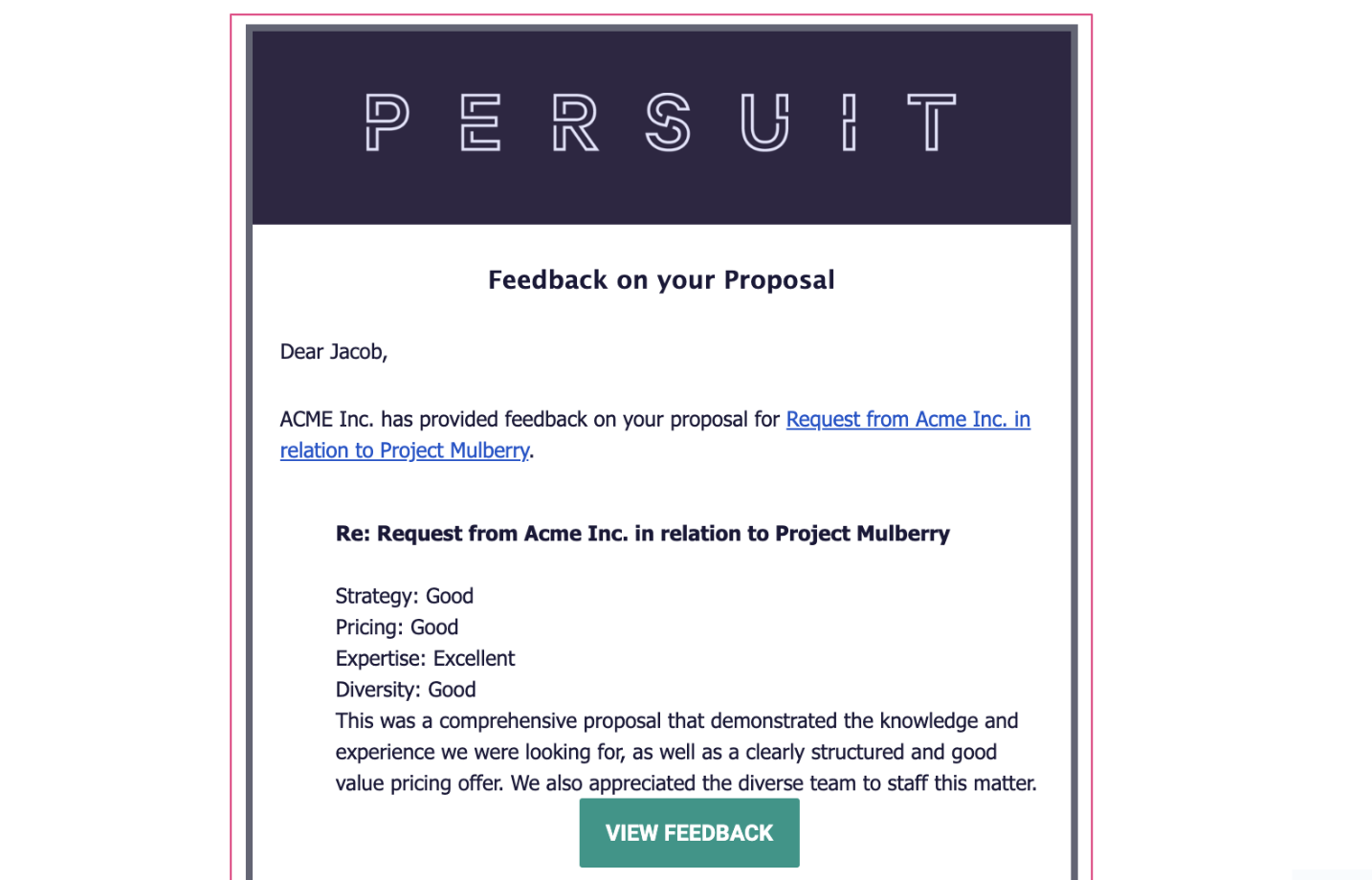Follow the 'Request from Acme Inc. in' link
Viewport: 1372px width, 880px height.
[908, 419]
